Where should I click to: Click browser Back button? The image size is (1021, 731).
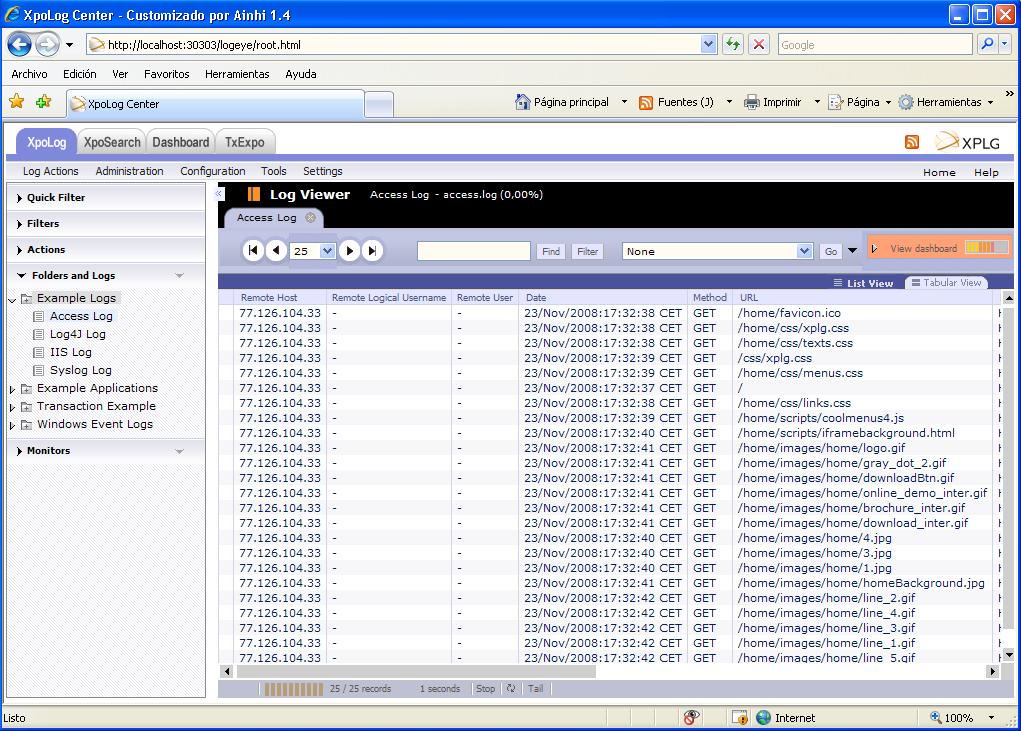click(x=19, y=44)
